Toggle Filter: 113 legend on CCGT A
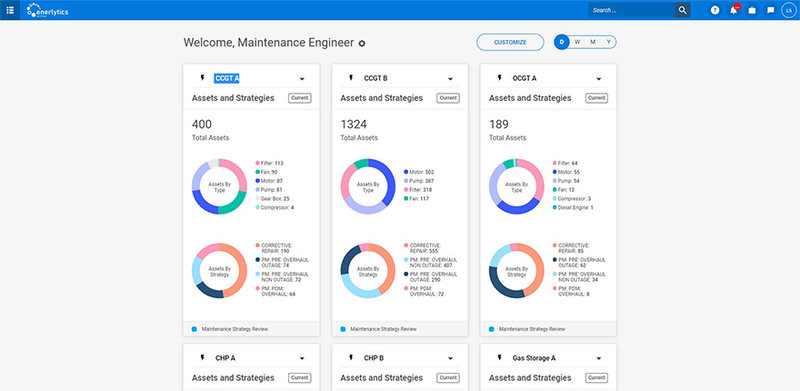 (269, 163)
